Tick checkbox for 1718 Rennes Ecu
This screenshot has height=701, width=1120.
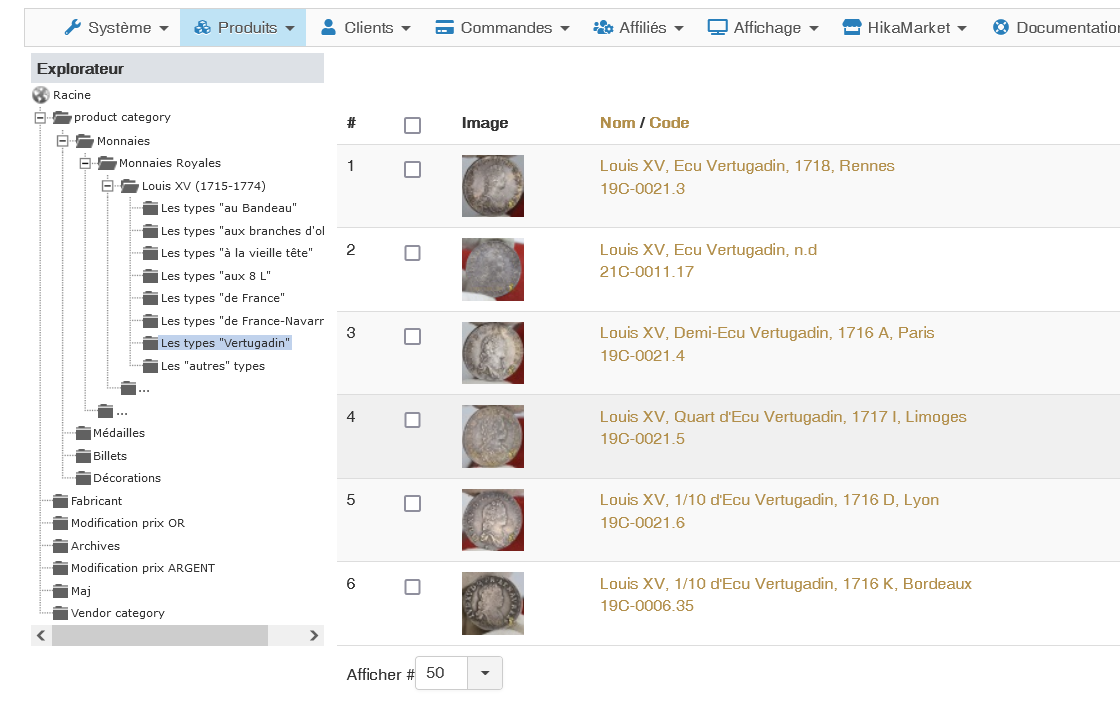pos(412,170)
